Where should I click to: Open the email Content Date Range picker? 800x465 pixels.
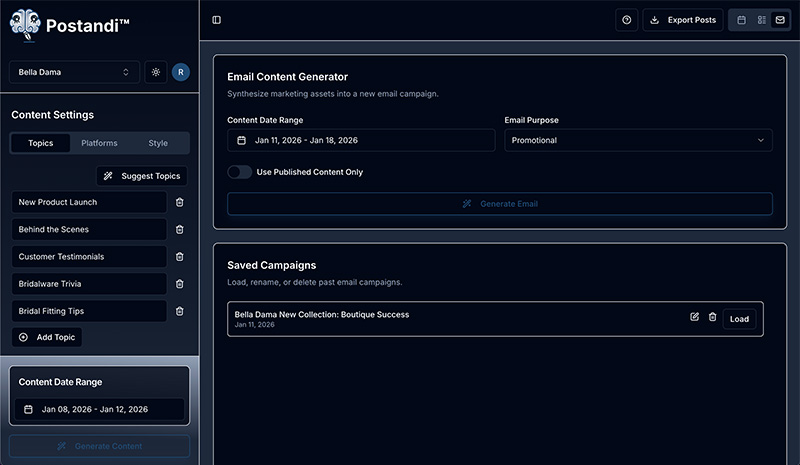click(x=361, y=140)
